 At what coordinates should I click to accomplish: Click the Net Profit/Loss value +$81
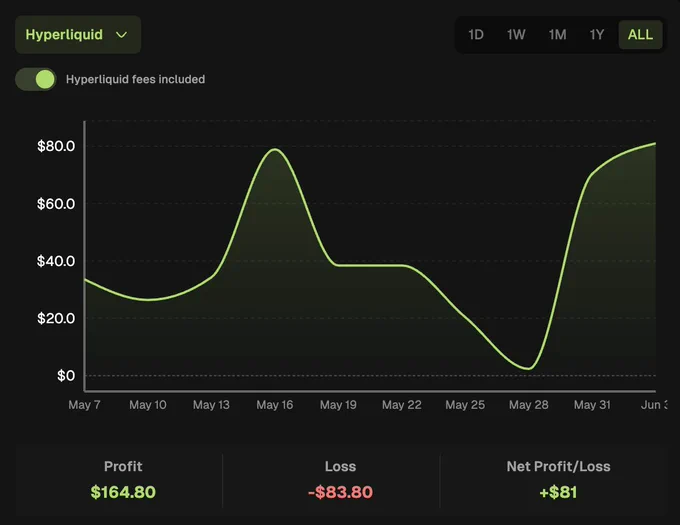click(559, 492)
